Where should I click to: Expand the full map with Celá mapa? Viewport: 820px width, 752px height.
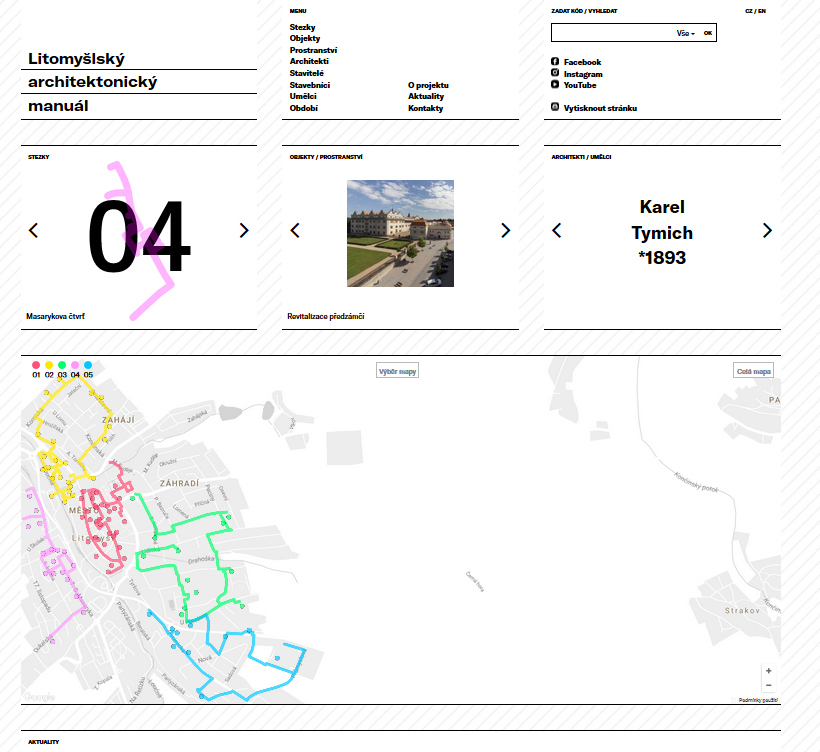pyautogui.click(x=753, y=371)
